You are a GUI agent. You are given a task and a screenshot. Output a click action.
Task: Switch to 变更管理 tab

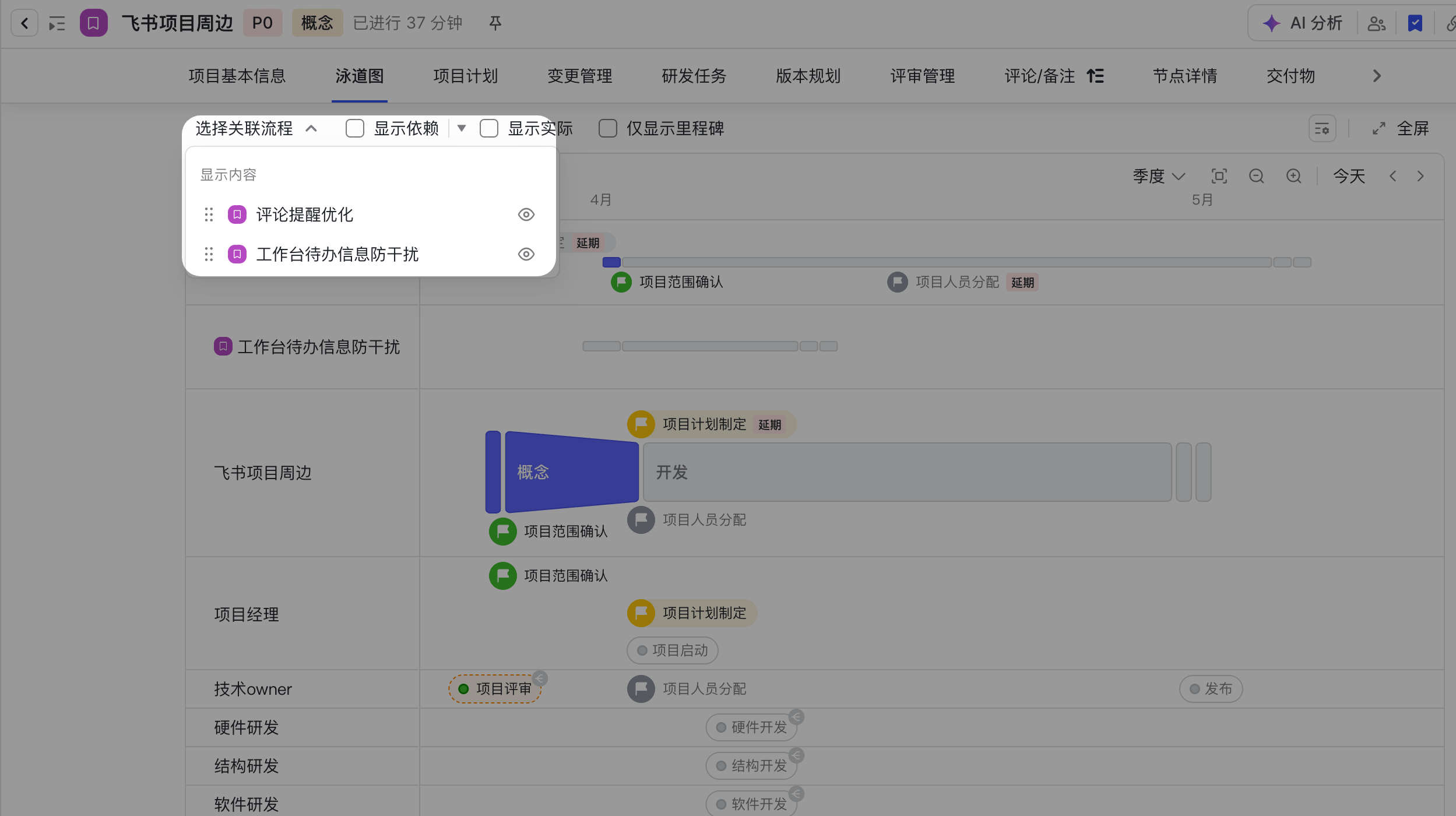pyautogui.click(x=580, y=76)
